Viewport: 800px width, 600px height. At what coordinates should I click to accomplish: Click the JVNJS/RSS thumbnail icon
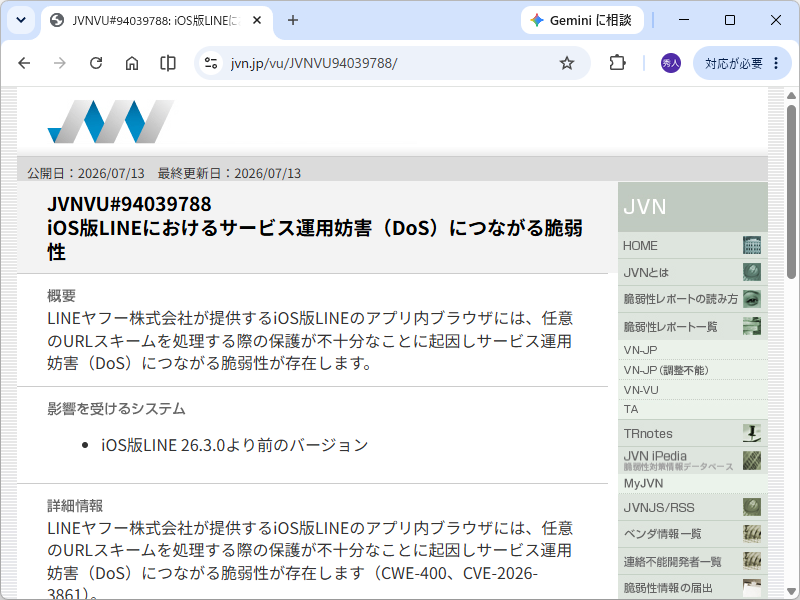(752, 507)
